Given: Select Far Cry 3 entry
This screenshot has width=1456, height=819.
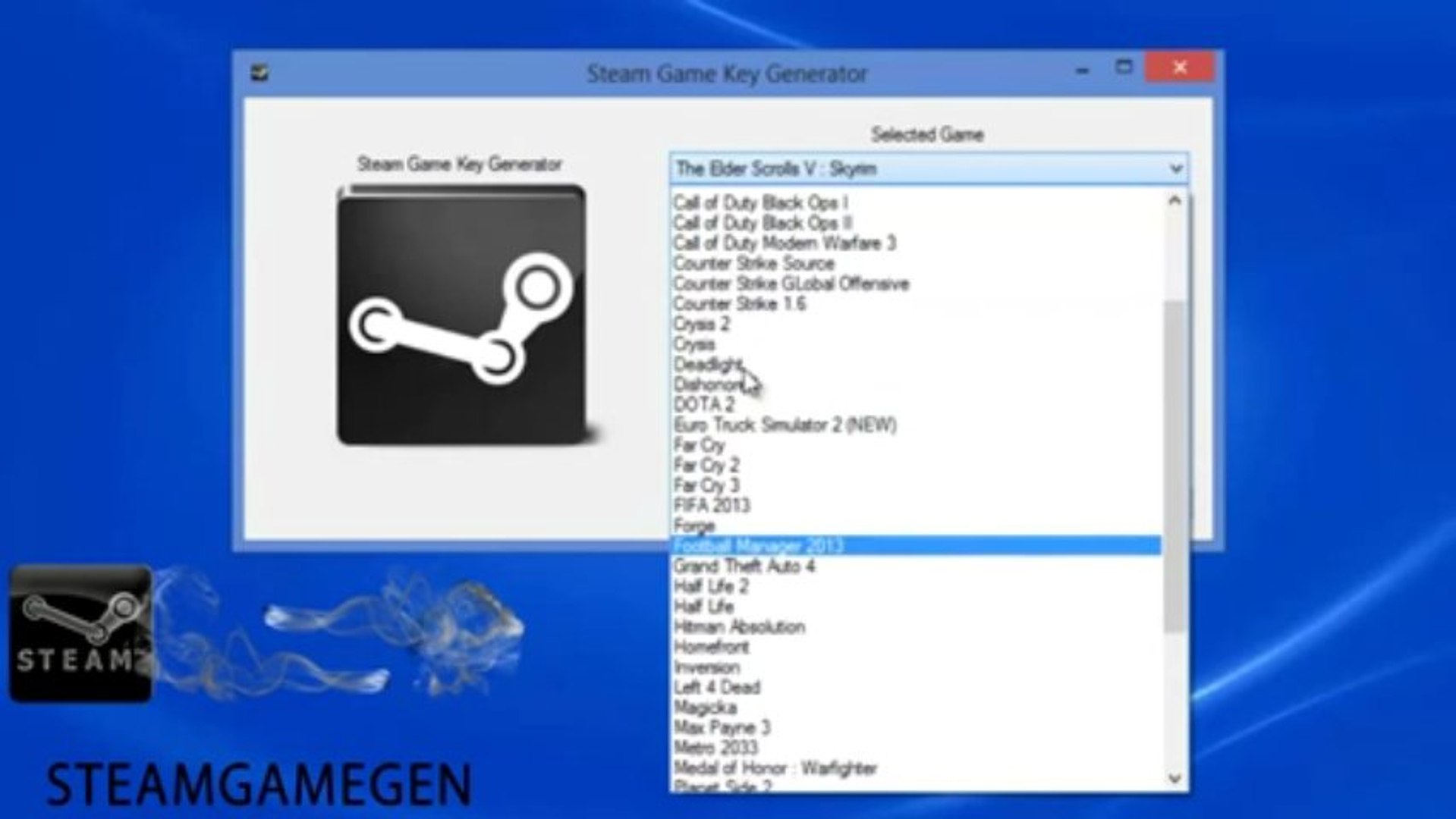Looking at the screenshot, I should pos(706,485).
